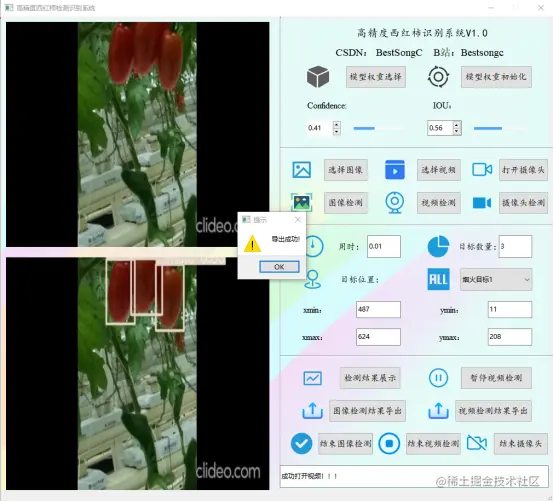Click the line chart icon beside 检测结果展示
This screenshot has height=502, width=554.
point(312,378)
